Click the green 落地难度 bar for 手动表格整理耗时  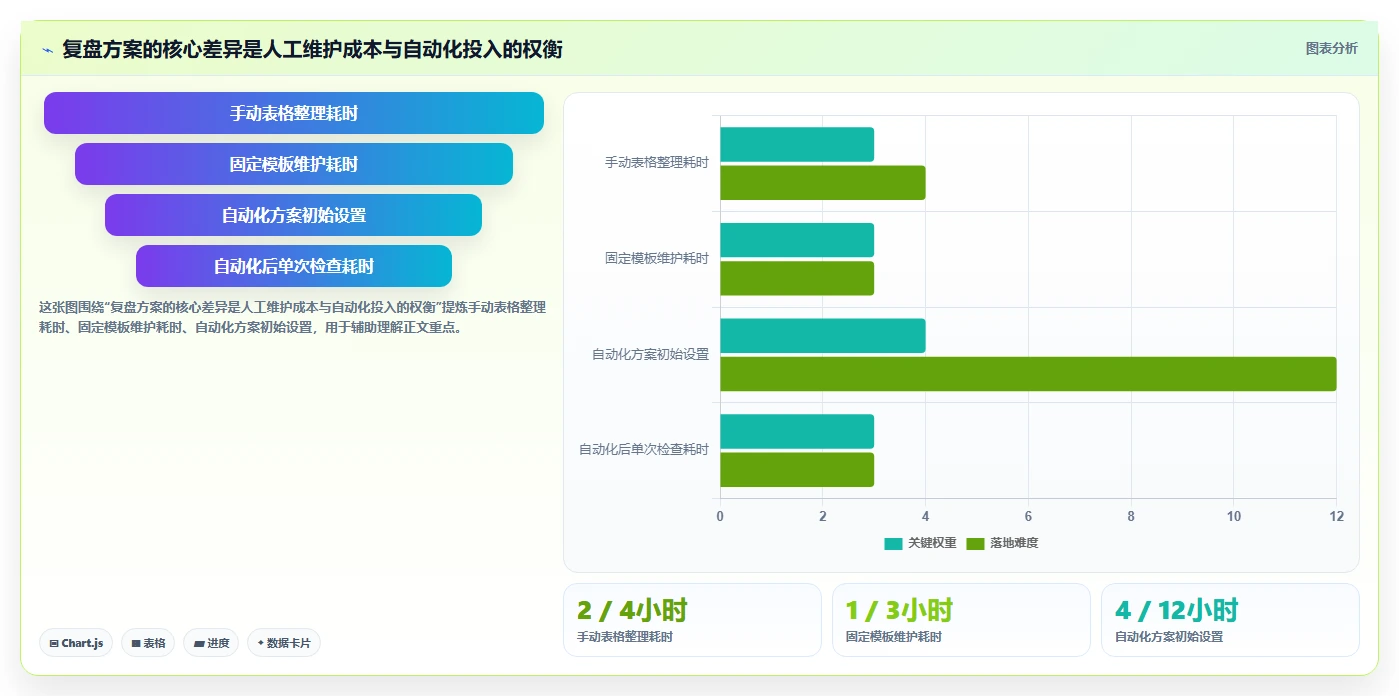(823, 182)
